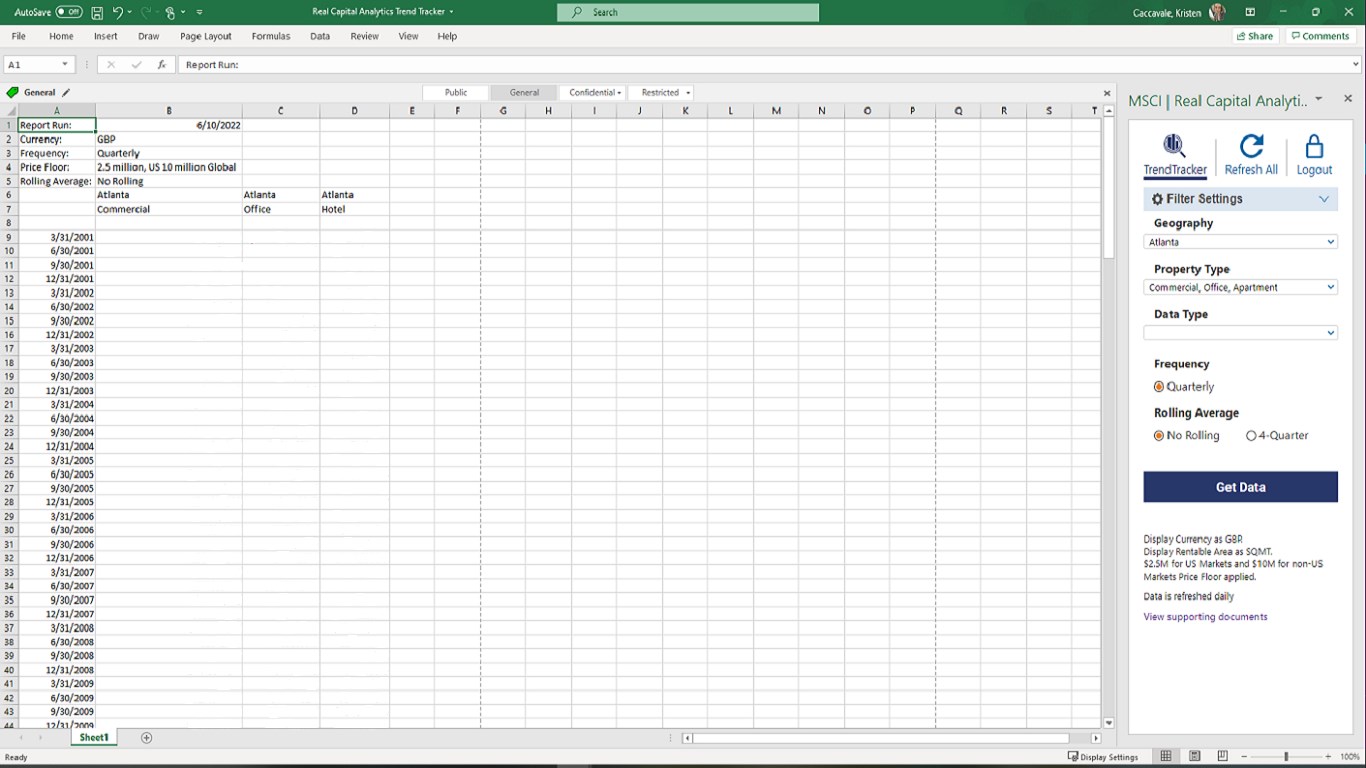Switch to the Formulas ribbon tab
The image size is (1366, 768).
(271, 36)
